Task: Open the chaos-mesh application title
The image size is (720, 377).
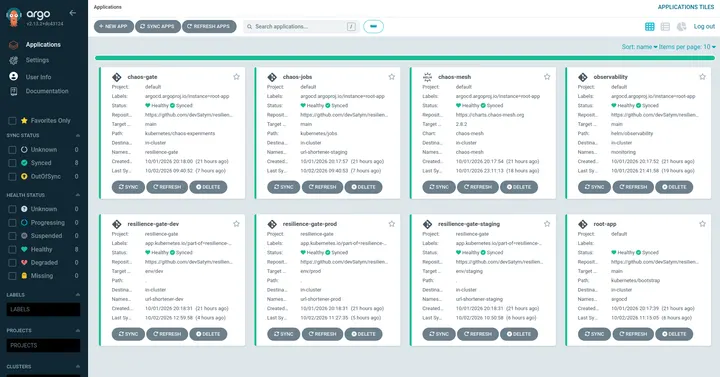Action: 454,77
